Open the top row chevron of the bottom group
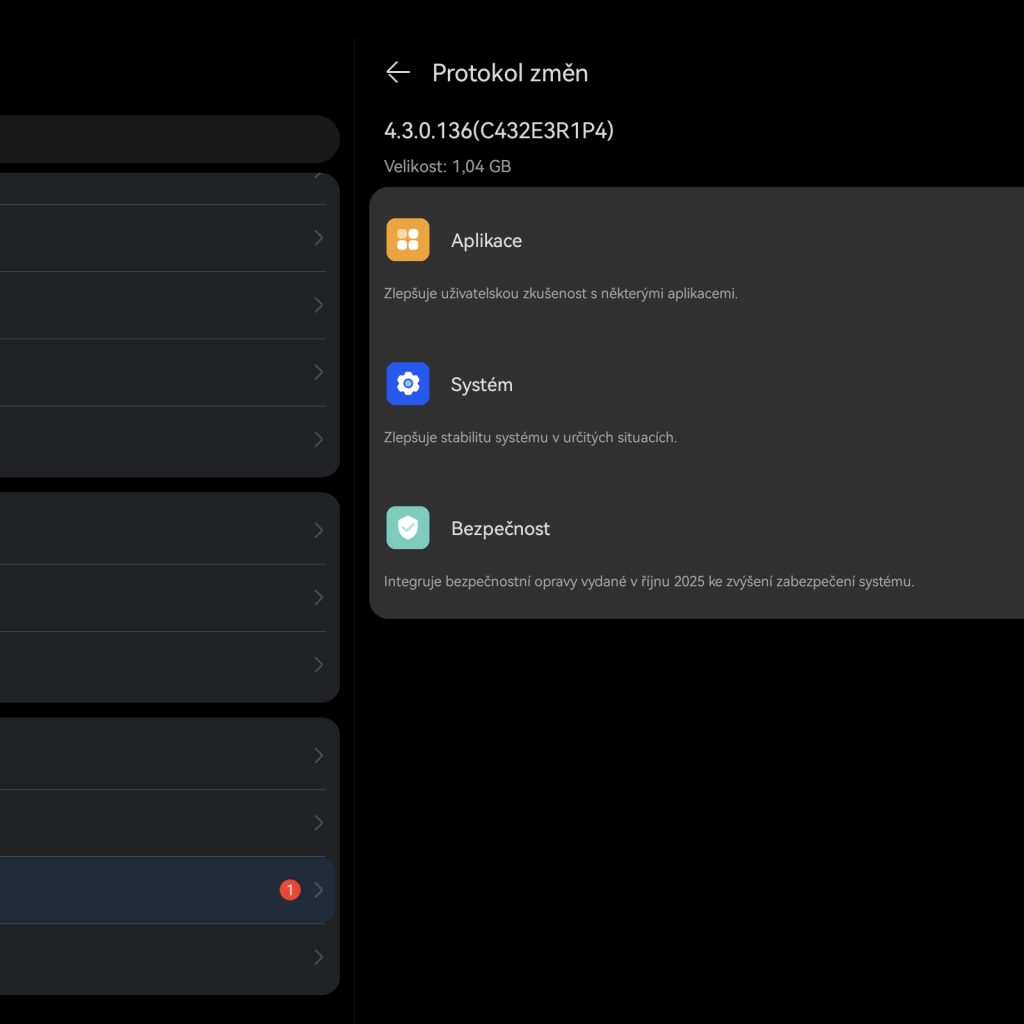This screenshot has width=1024, height=1024. pyautogui.click(x=318, y=755)
